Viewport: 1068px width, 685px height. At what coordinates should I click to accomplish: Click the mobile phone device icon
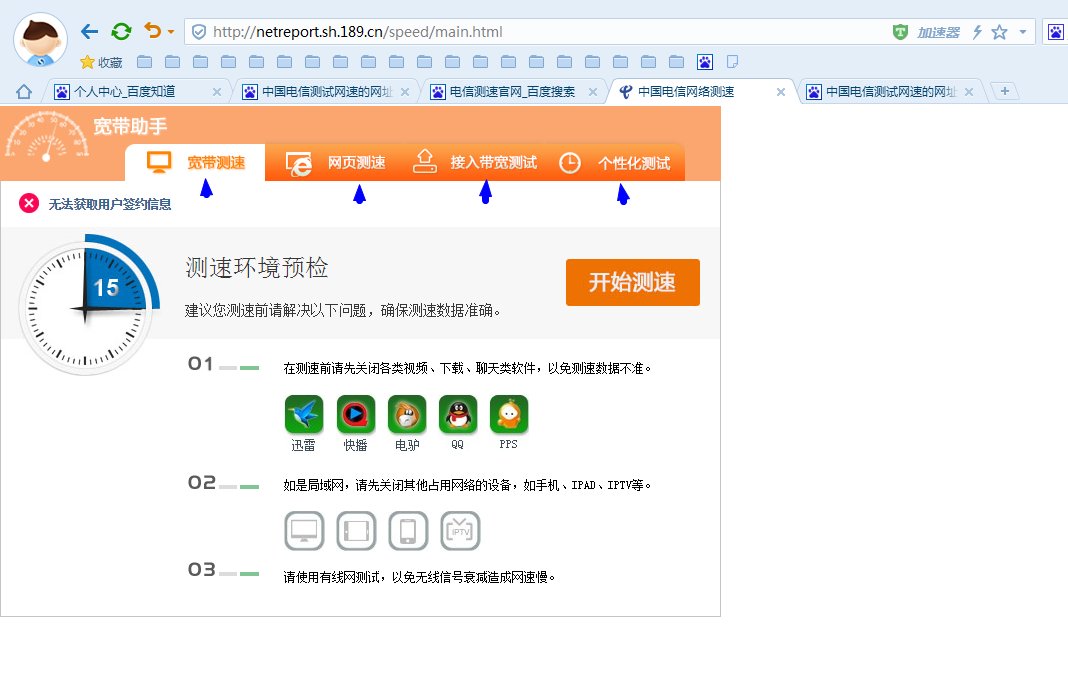click(x=408, y=531)
